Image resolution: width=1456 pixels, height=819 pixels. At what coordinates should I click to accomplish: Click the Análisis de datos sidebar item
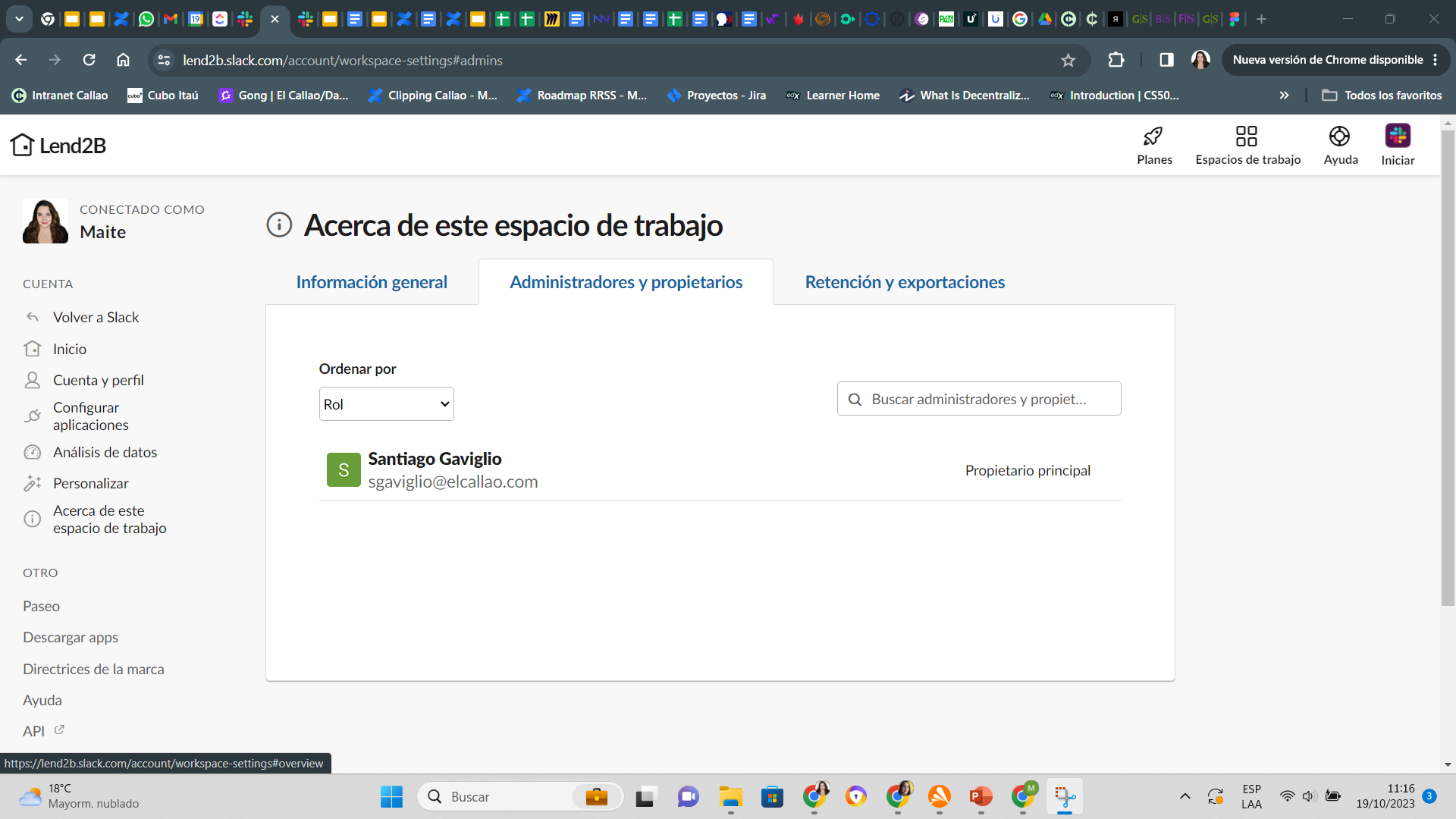coord(105,453)
